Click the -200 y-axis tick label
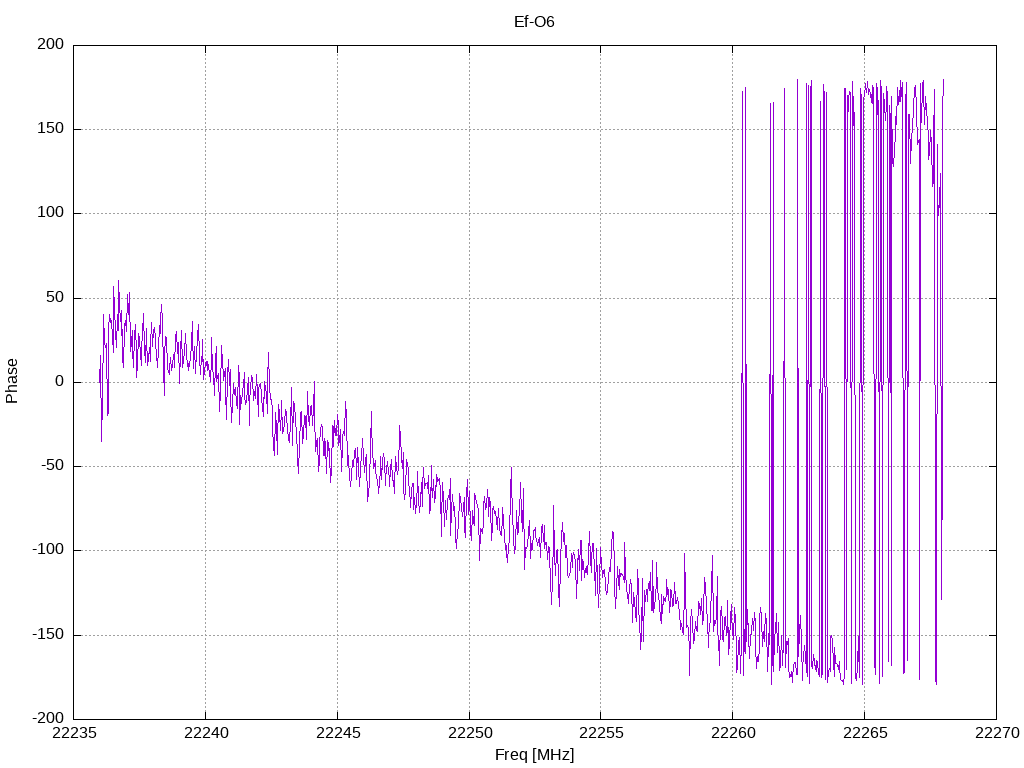This screenshot has height=768, width=1024. coord(48,719)
